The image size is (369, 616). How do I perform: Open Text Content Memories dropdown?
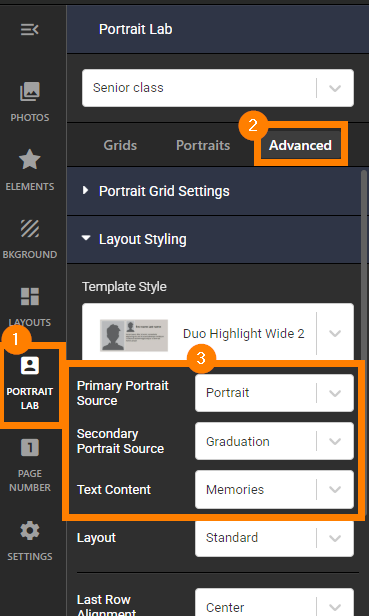(x=274, y=490)
